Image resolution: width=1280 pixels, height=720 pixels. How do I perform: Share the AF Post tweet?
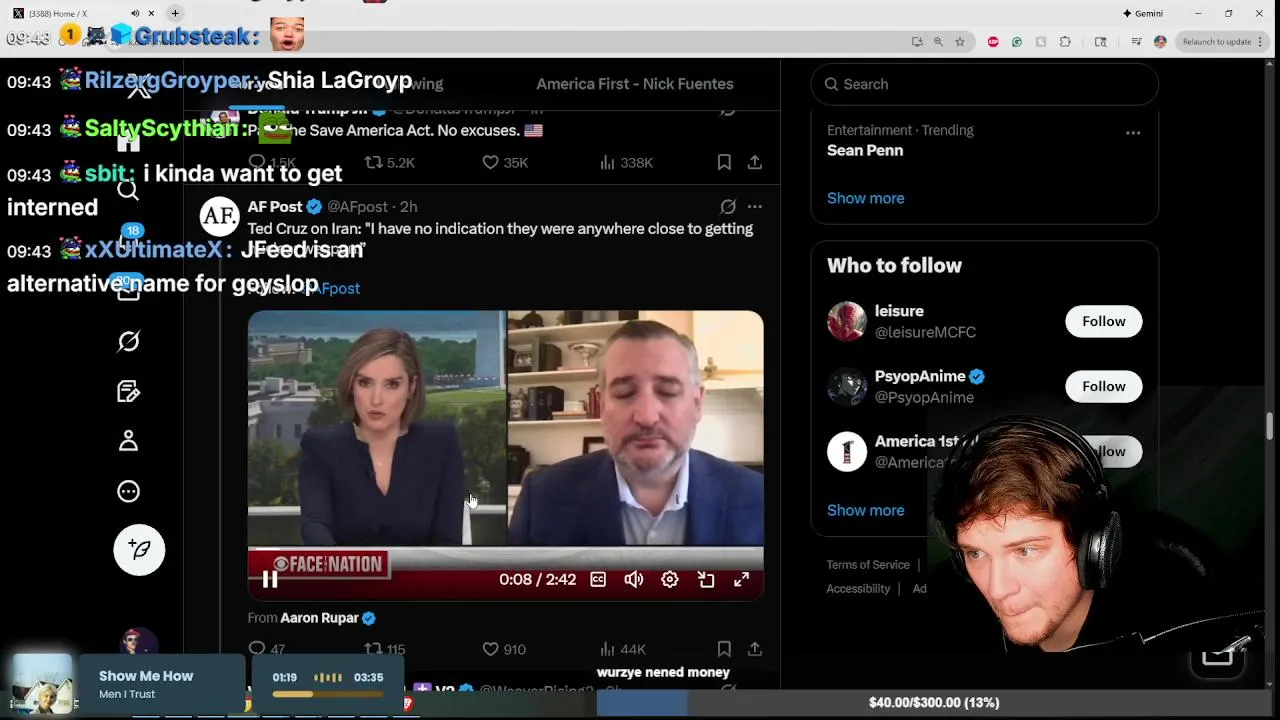[x=755, y=649]
